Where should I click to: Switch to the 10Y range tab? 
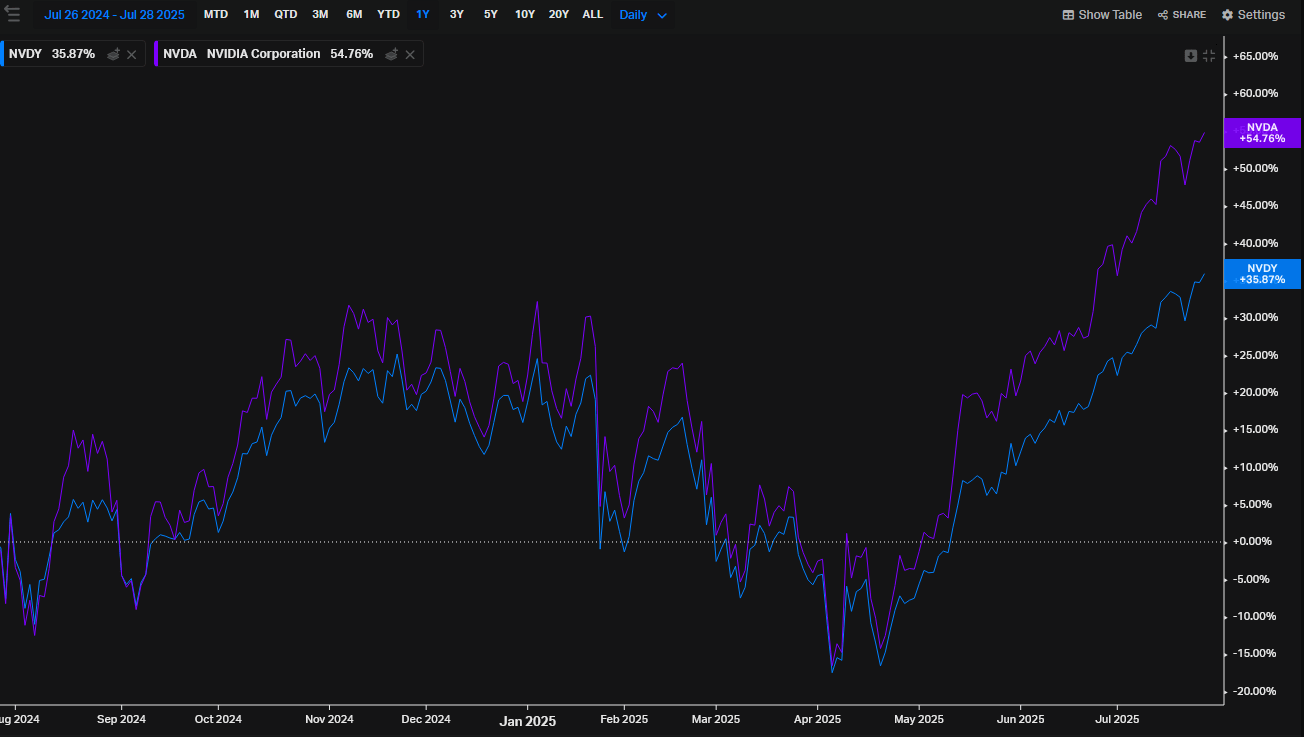pos(525,14)
